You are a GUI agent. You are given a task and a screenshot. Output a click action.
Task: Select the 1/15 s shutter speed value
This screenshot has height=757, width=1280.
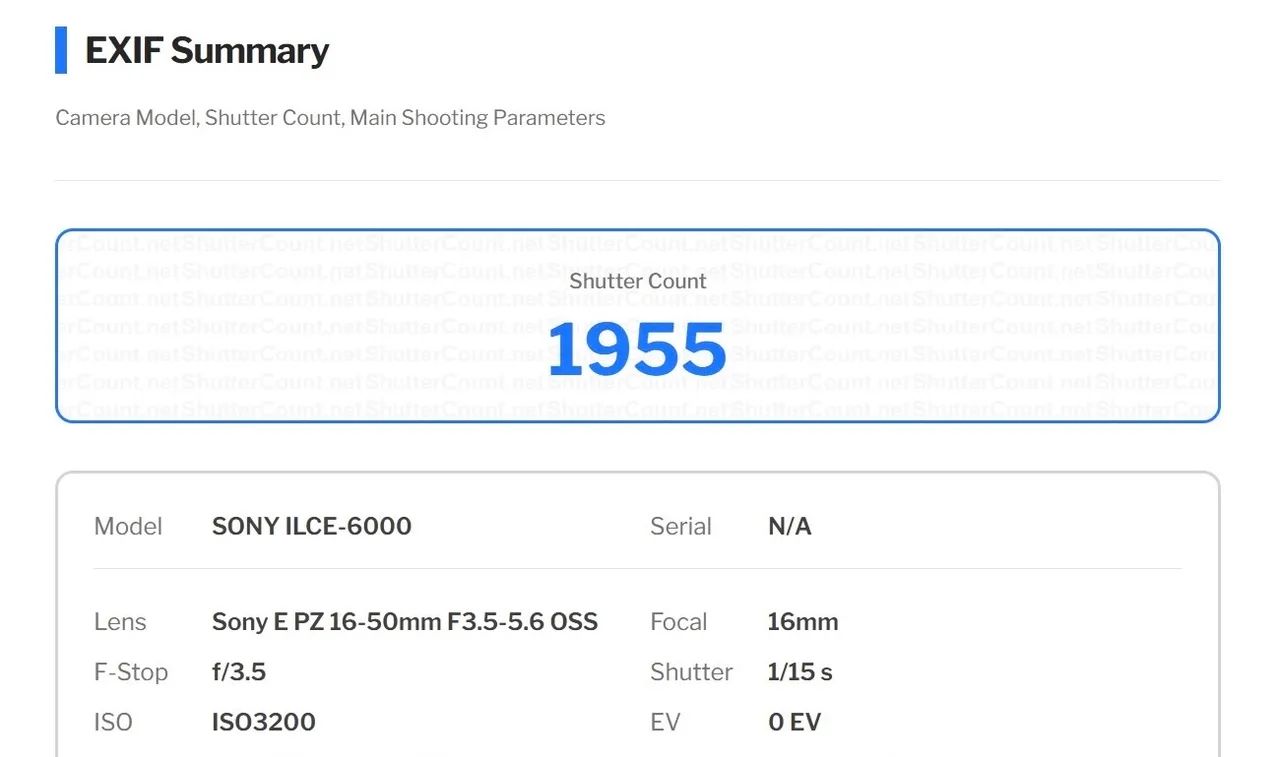click(x=800, y=672)
